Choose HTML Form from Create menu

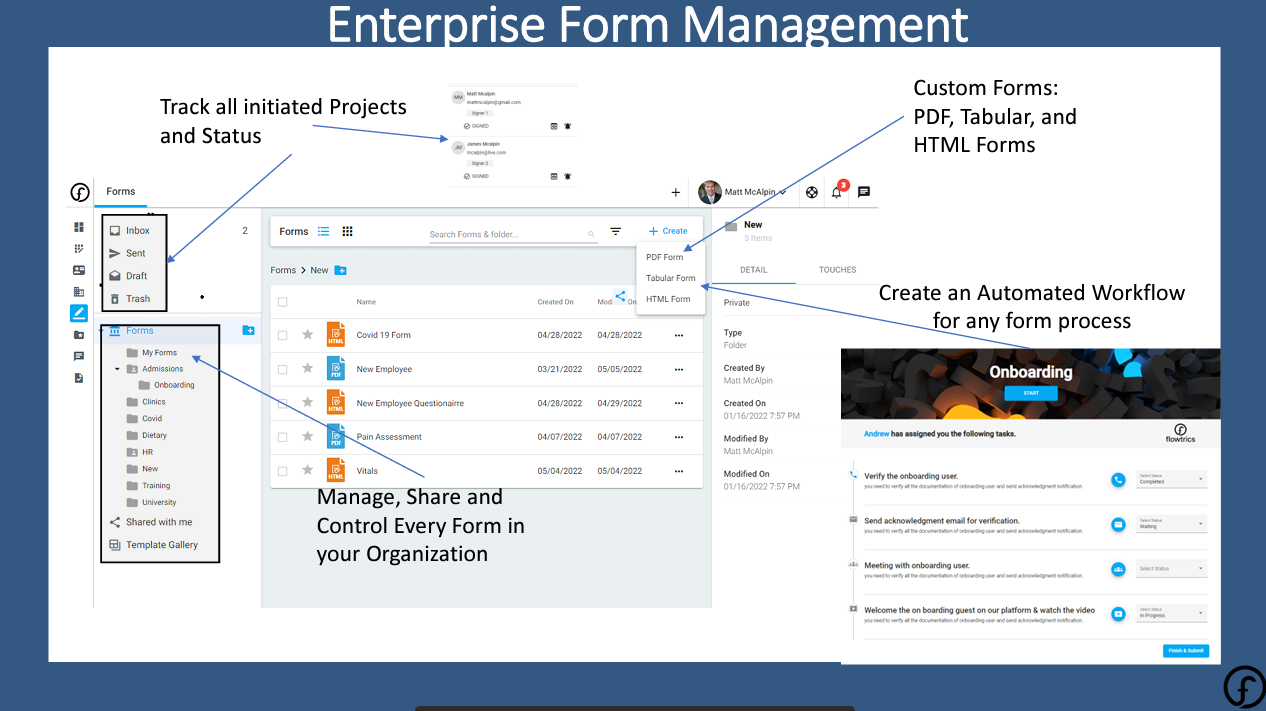(668, 299)
